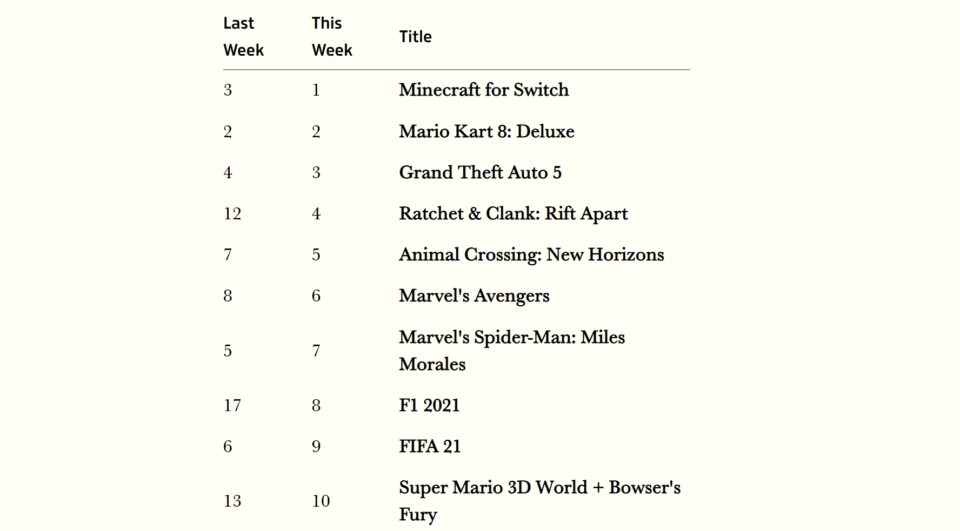Click the 'Last Week' column header
The width and height of the screenshot is (960, 531).
tap(243, 36)
